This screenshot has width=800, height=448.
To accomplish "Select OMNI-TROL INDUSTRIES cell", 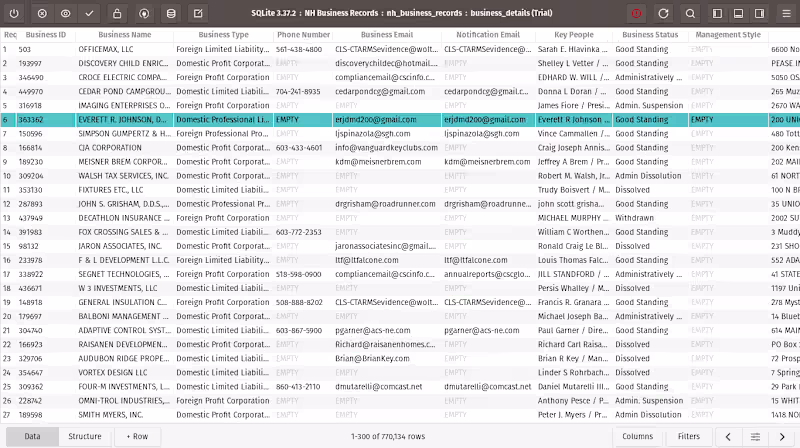I will 124,401.
